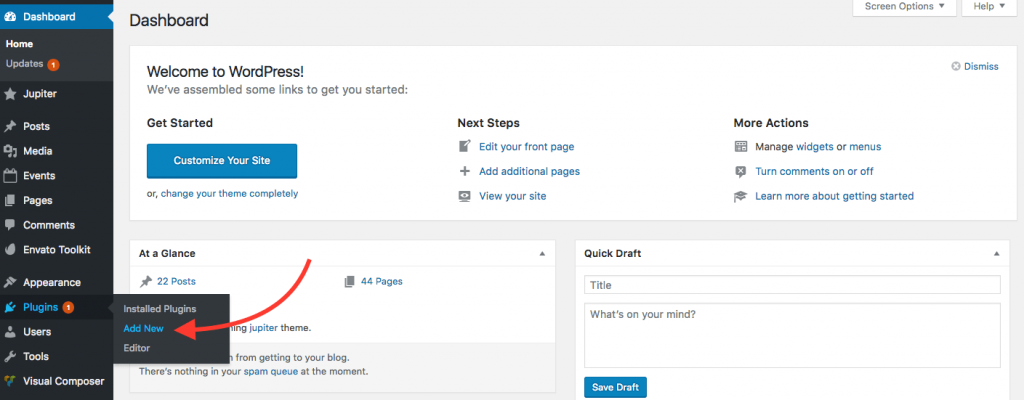Open the Updates submenu item

(x=25, y=64)
